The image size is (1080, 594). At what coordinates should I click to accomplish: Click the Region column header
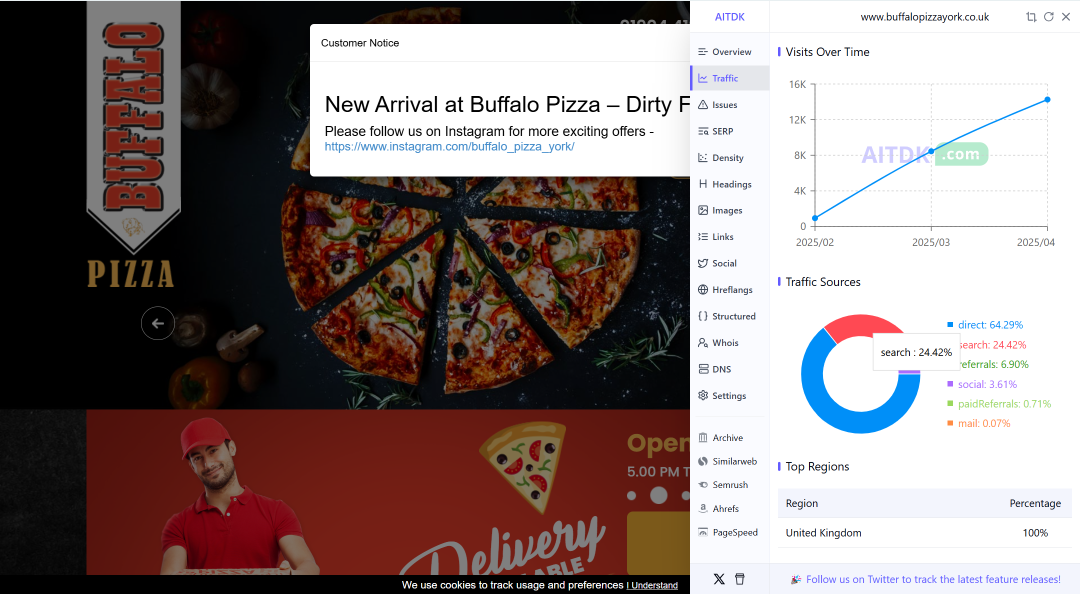pyautogui.click(x=802, y=503)
